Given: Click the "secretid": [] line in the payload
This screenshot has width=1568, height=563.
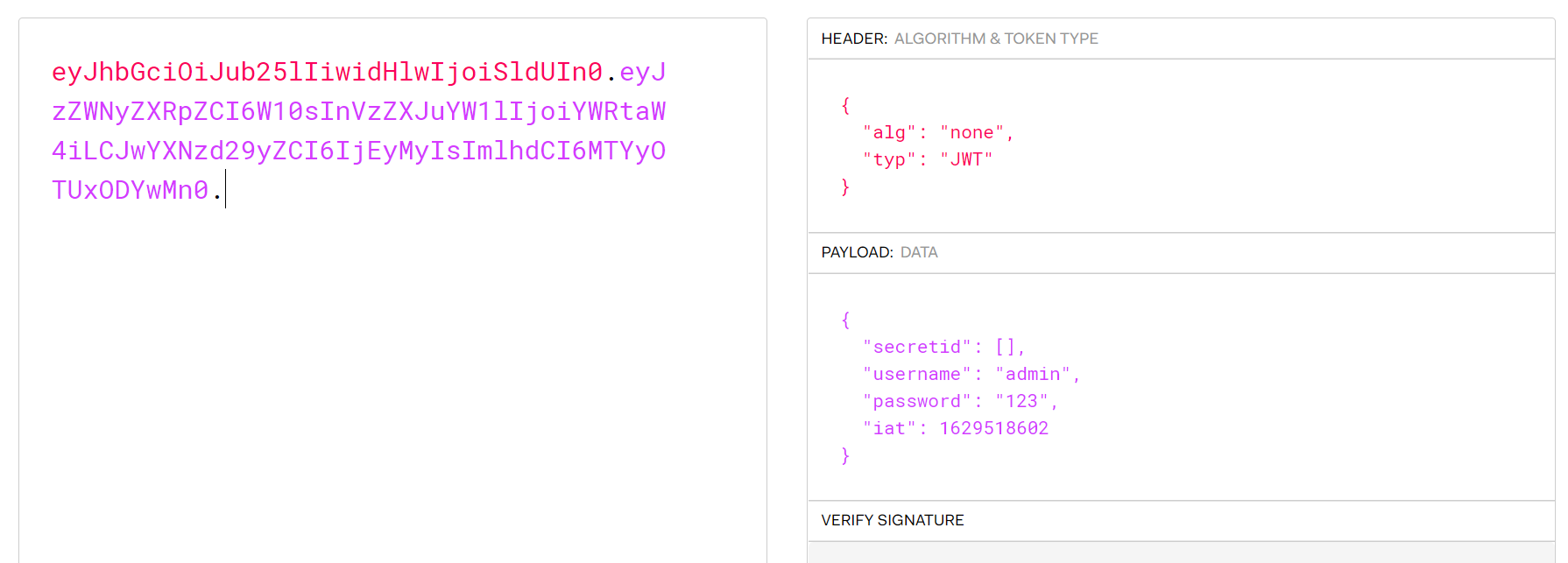Looking at the screenshot, I should point(943,348).
